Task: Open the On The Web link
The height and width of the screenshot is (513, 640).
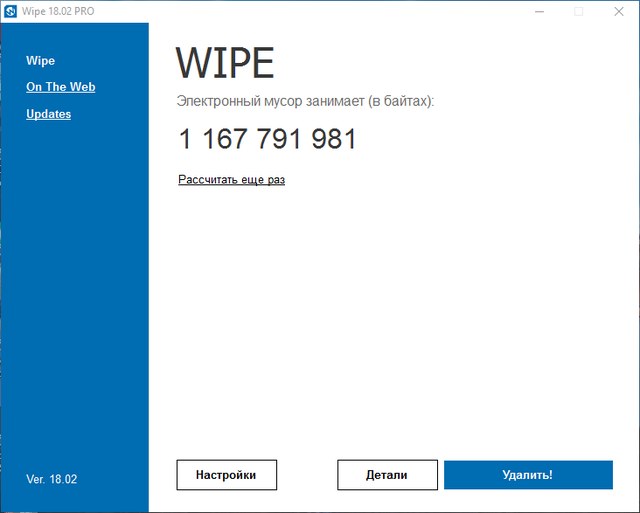Action: (x=60, y=87)
